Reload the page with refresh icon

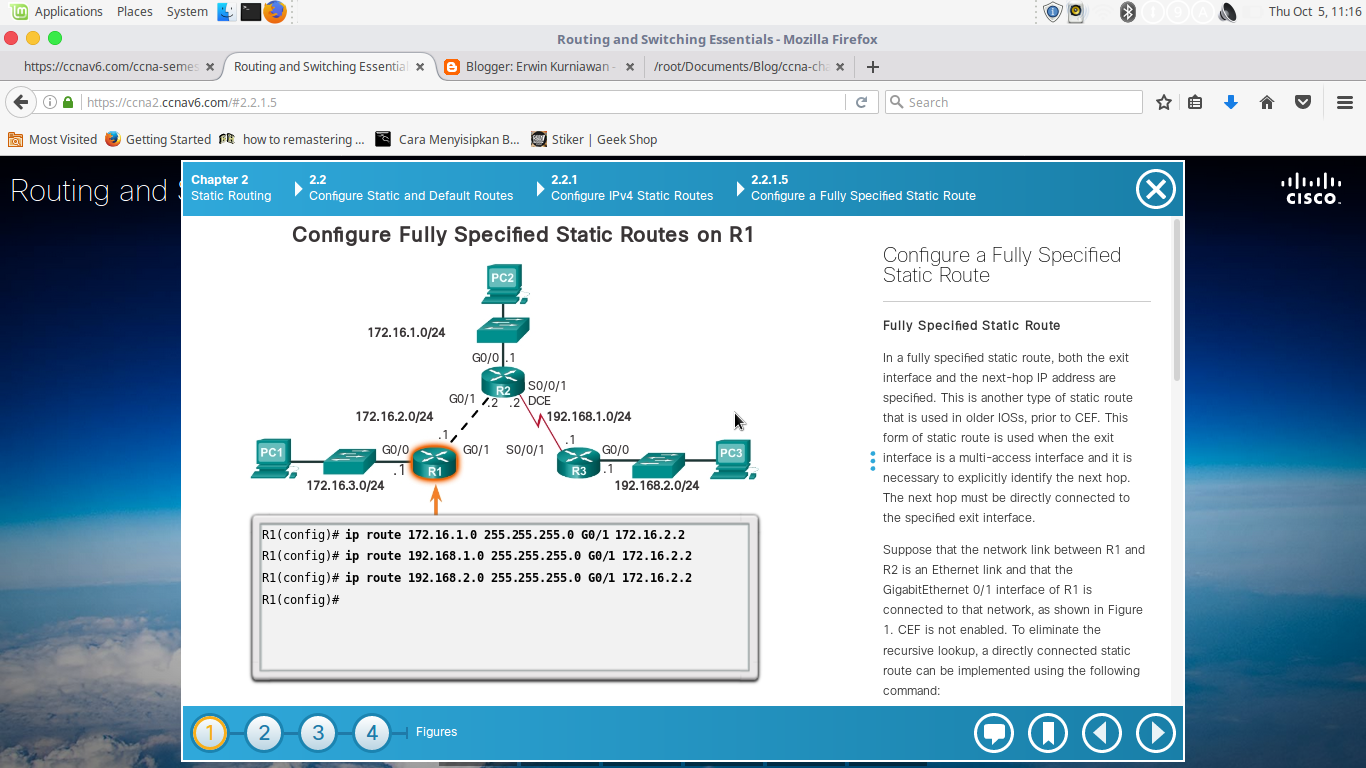(x=859, y=101)
